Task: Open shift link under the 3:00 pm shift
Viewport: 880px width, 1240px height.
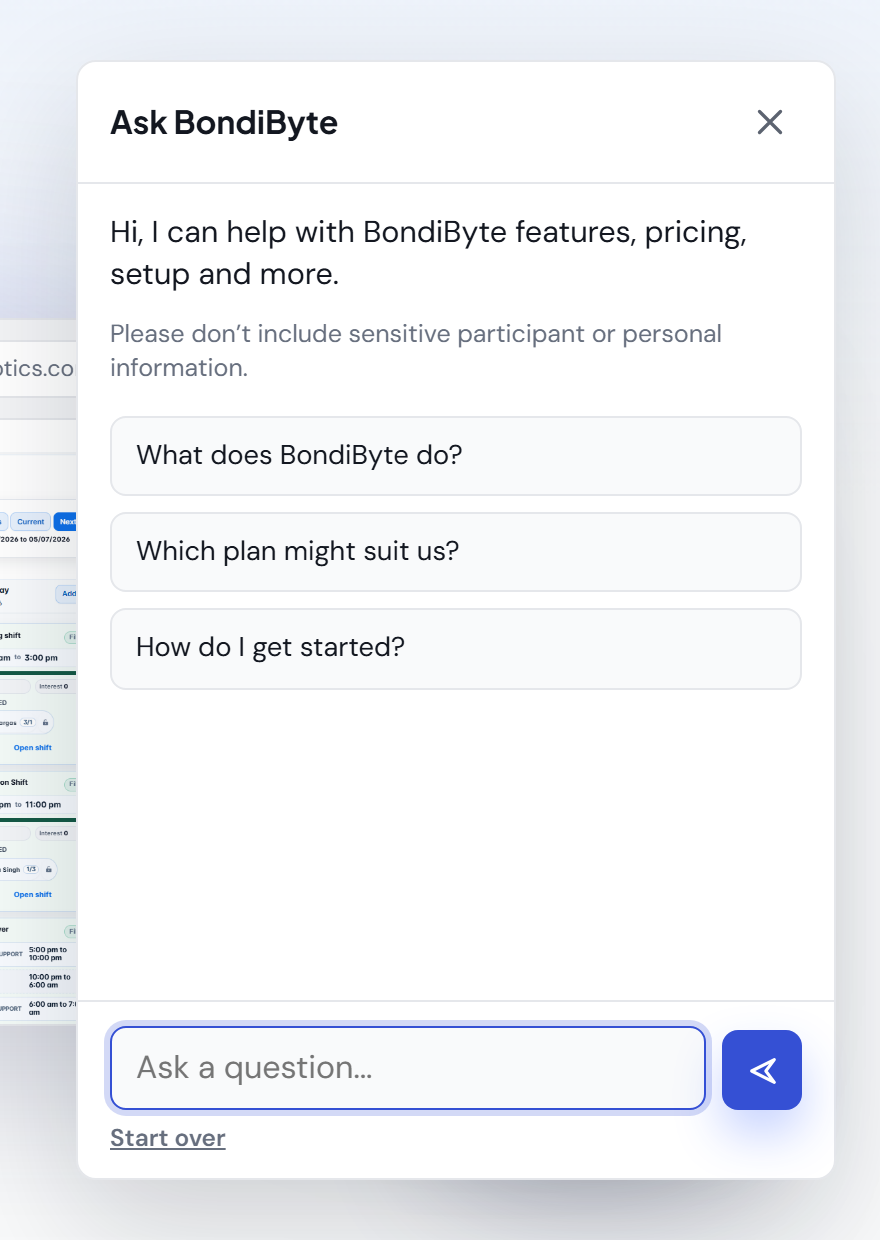Action: pyautogui.click(x=32, y=748)
